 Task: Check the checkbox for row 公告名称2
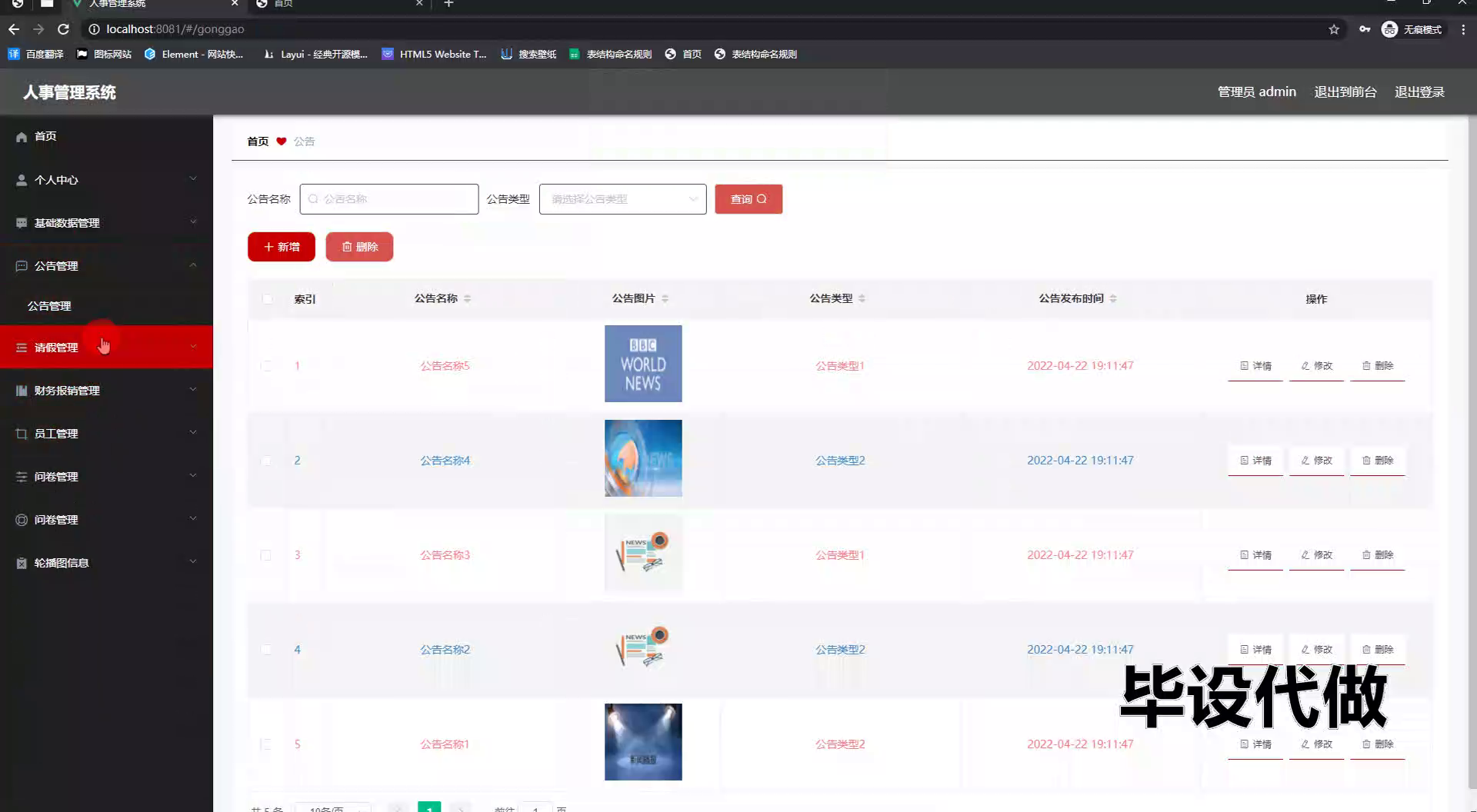(266, 650)
